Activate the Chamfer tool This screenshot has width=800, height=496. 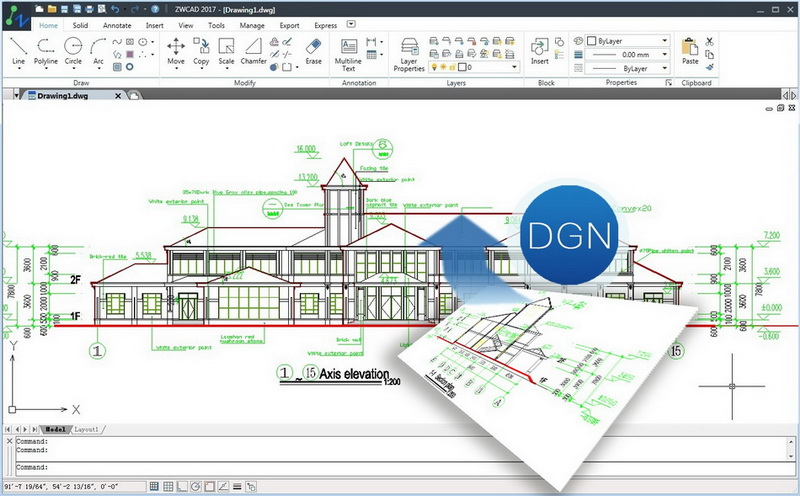point(254,50)
